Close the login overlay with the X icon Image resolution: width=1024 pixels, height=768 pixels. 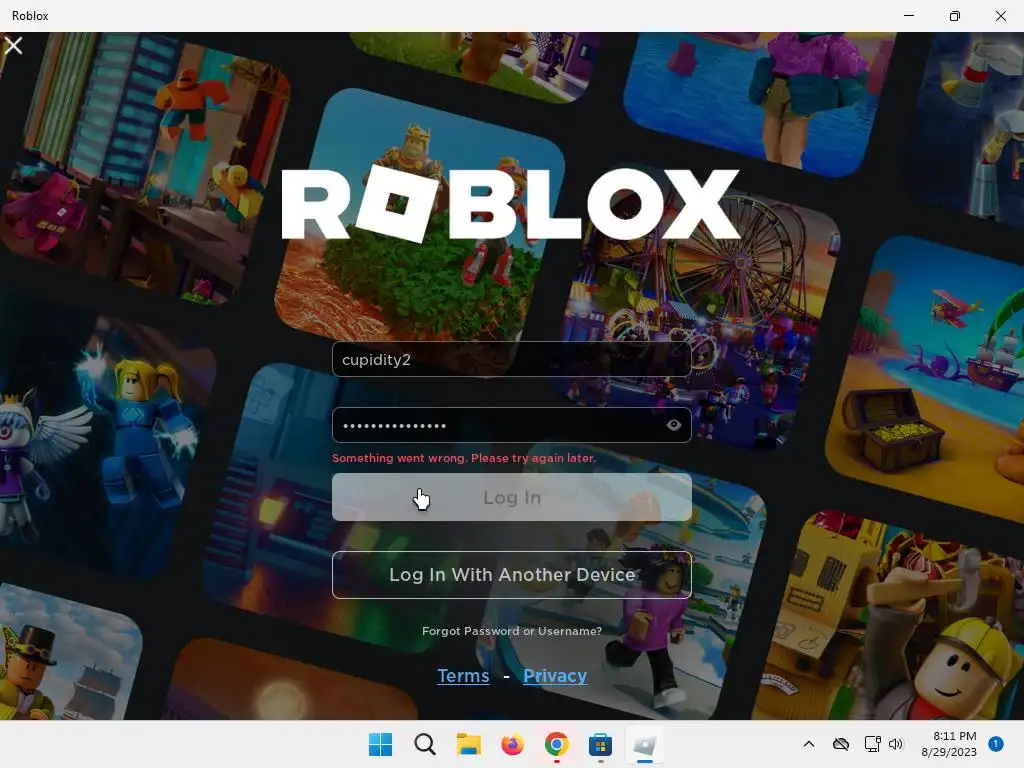coord(13,46)
